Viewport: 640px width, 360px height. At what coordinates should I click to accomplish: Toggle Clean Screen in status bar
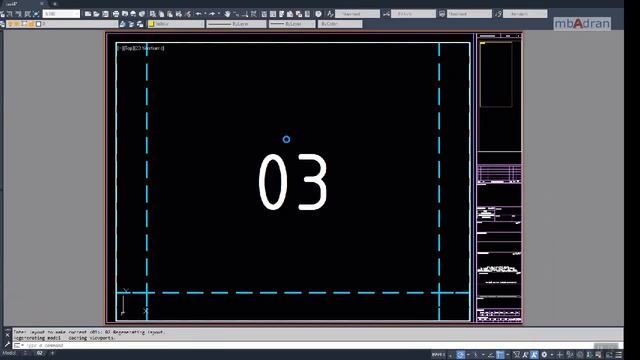[x=609, y=355]
